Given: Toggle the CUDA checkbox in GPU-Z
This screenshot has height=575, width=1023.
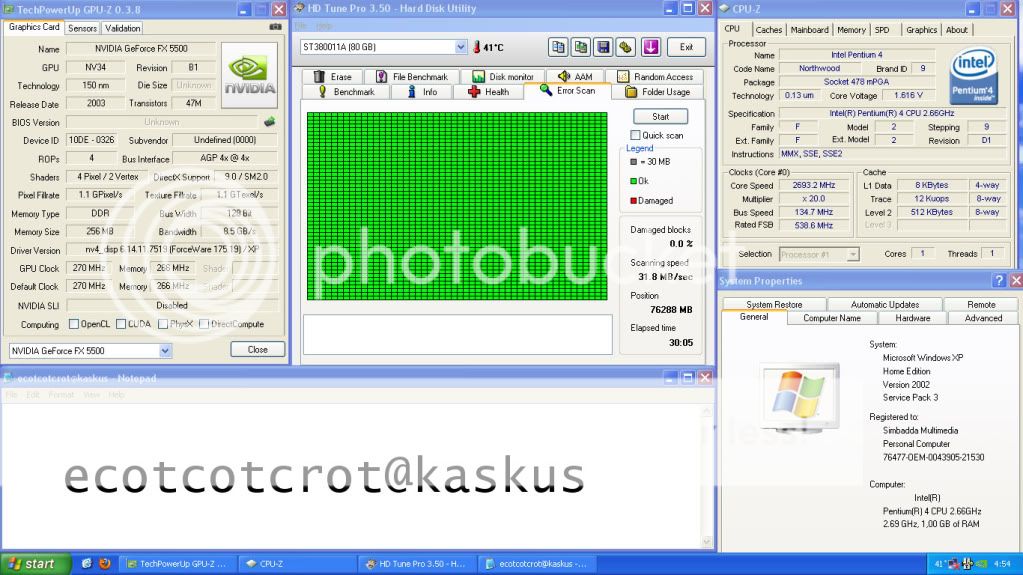Looking at the screenshot, I should [x=121, y=324].
